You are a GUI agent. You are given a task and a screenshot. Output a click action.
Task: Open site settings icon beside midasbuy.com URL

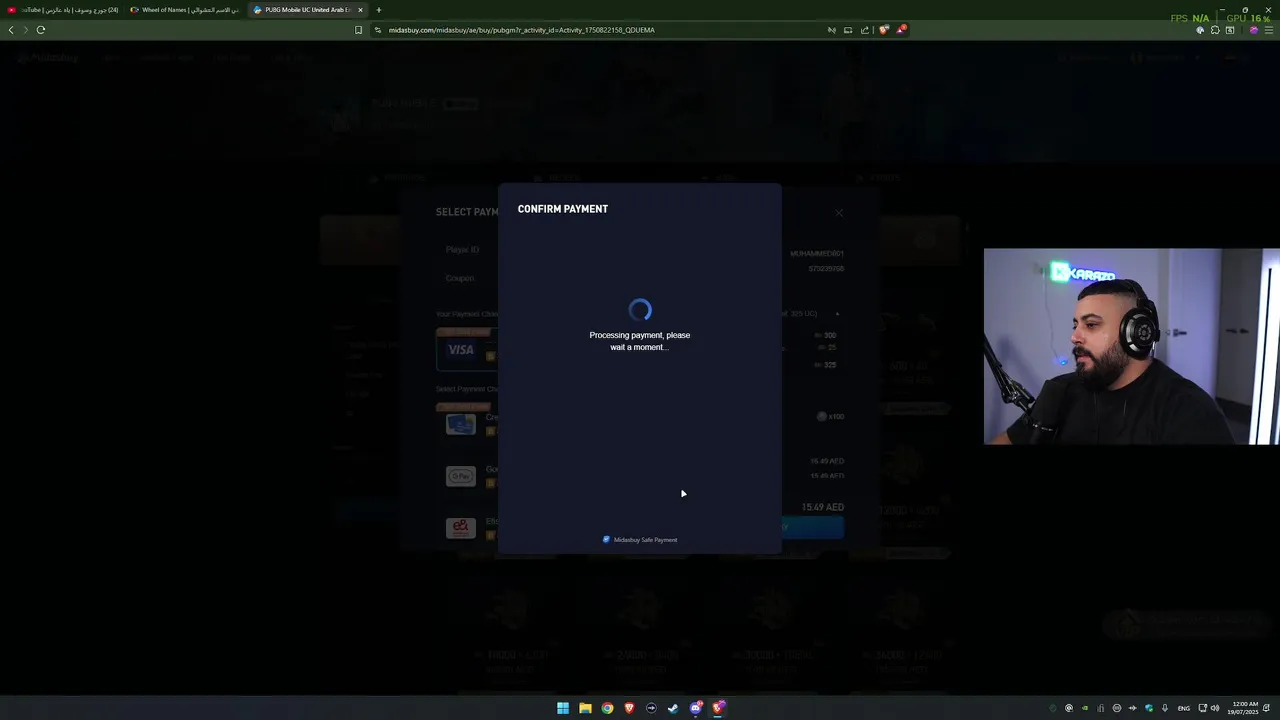(x=378, y=30)
